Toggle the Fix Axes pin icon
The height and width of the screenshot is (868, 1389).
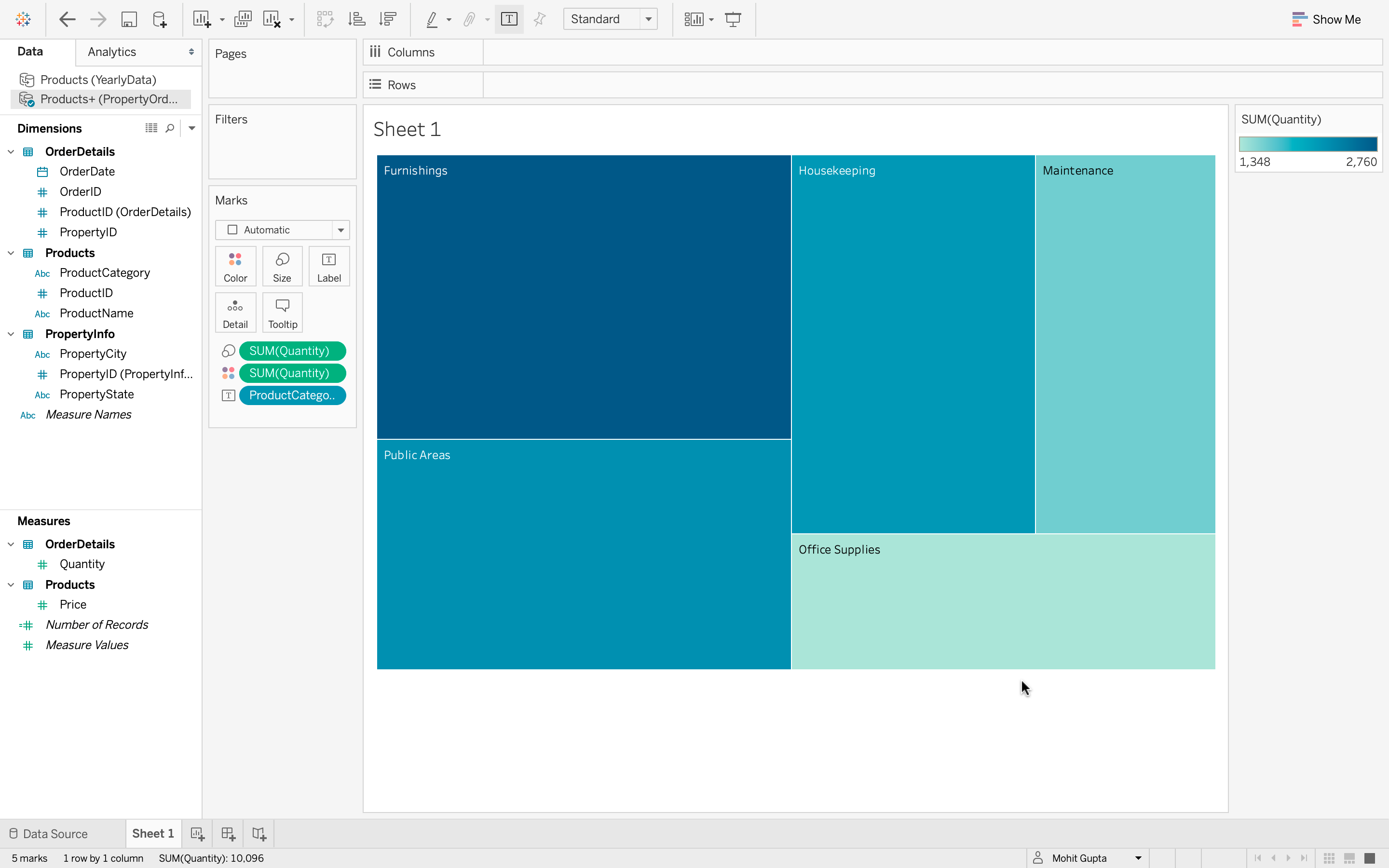(540, 19)
